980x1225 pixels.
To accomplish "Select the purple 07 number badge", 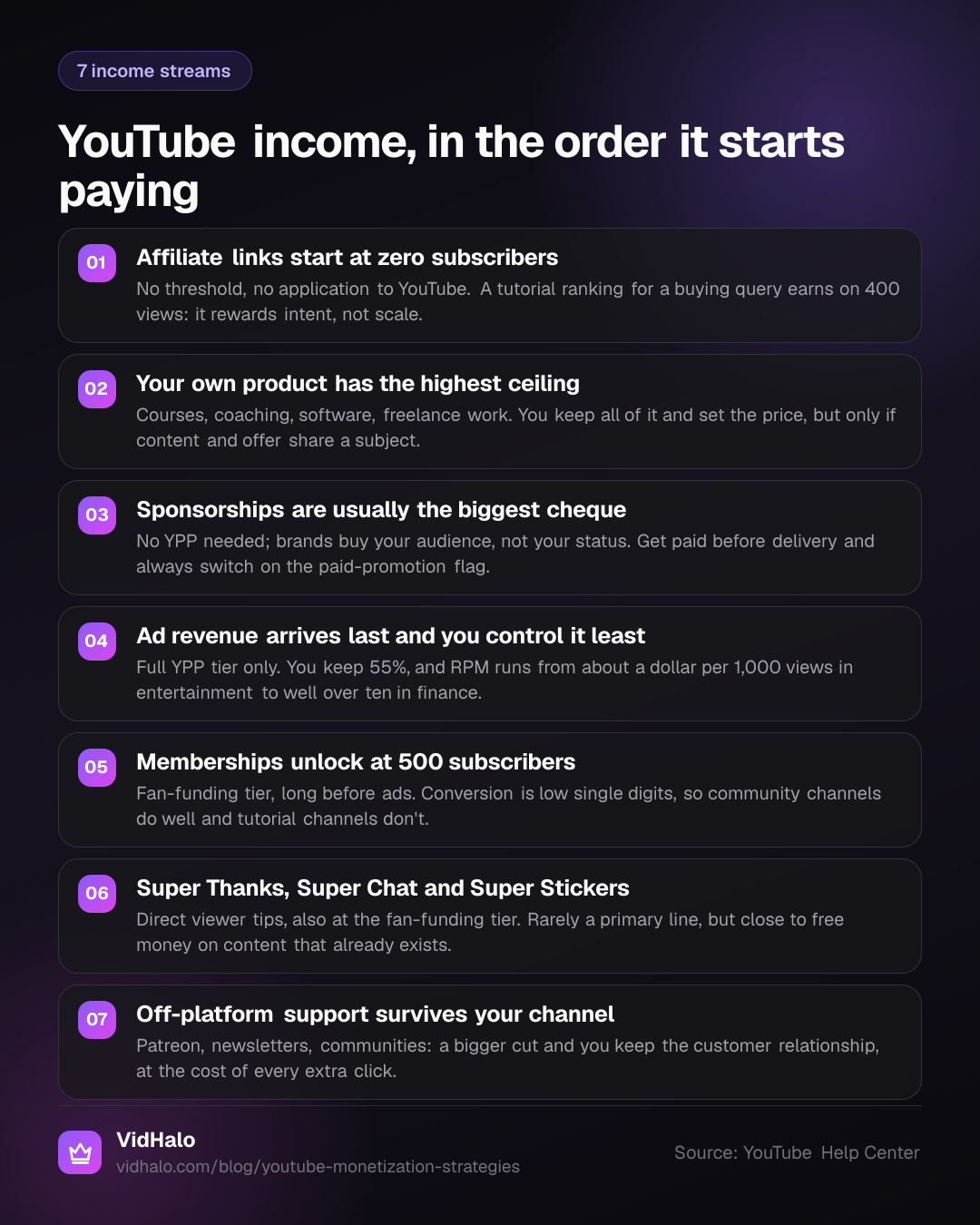I will click(96, 1020).
